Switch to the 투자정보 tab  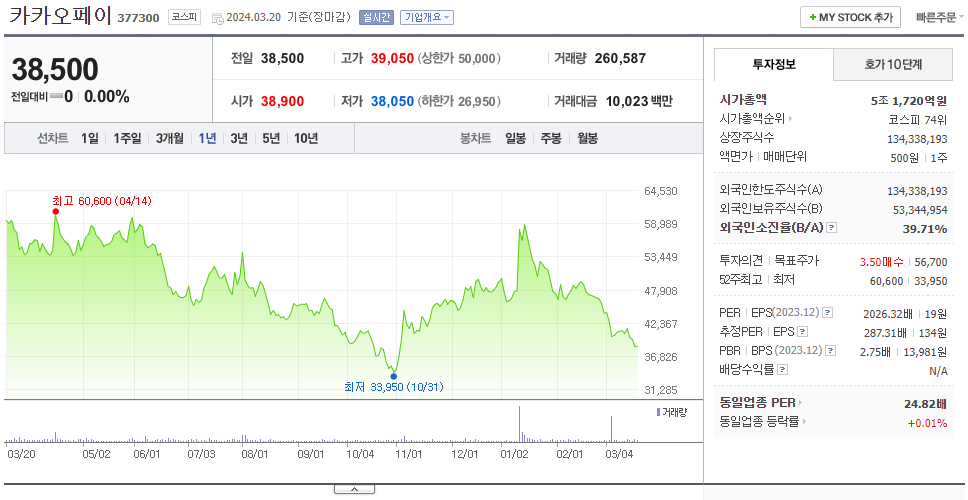[x=774, y=64]
